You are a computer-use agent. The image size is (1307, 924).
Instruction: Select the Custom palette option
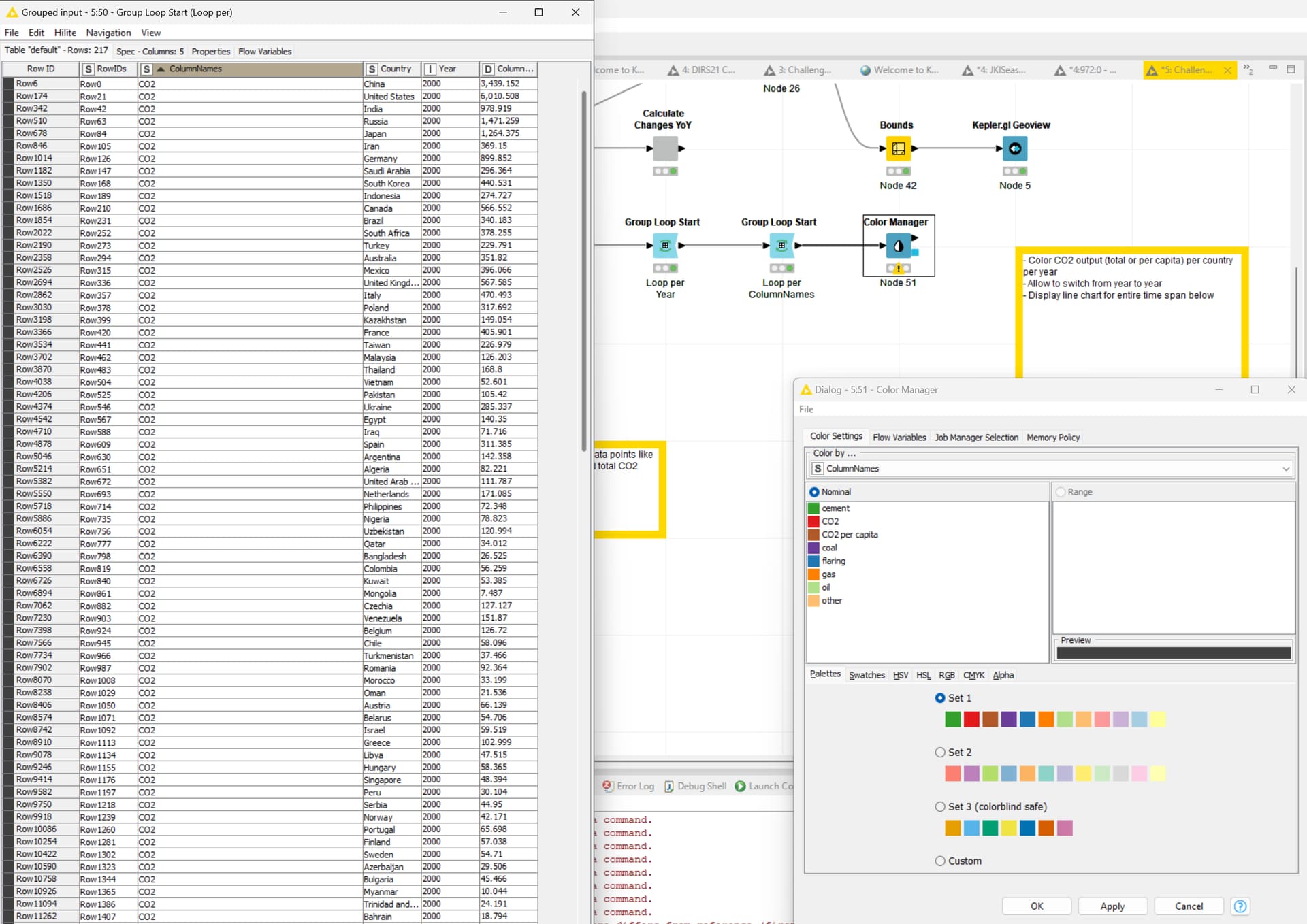[x=940, y=861]
